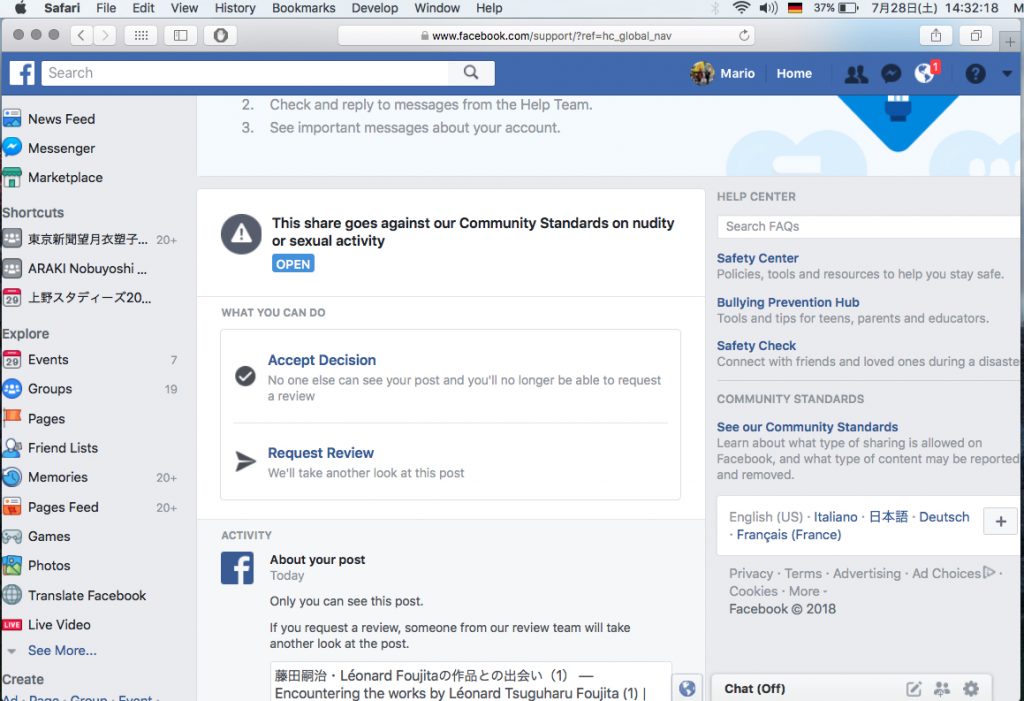Open Memories in Explore
The width and height of the screenshot is (1024, 701).
click(57, 477)
